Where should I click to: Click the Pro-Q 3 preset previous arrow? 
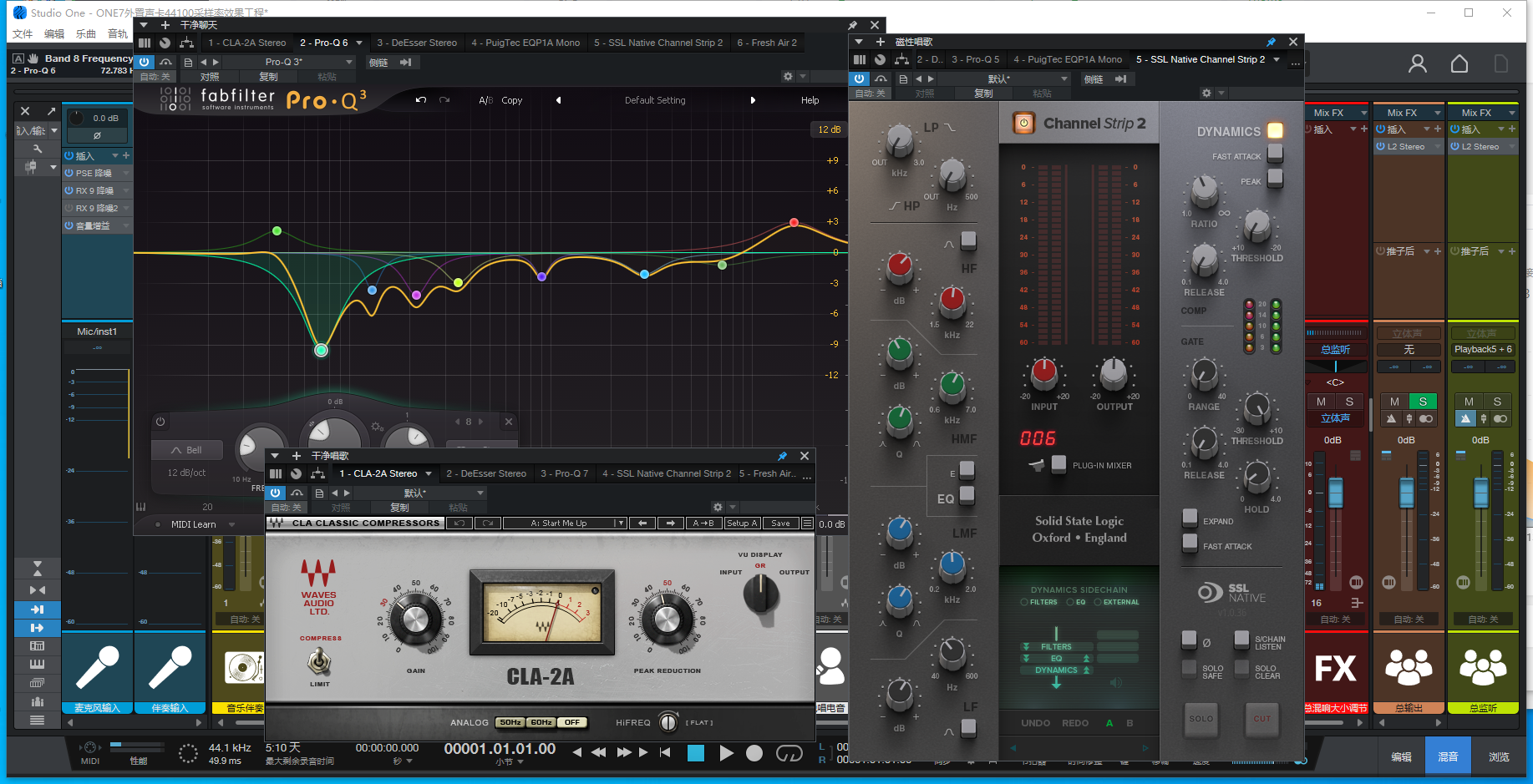click(558, 100)
